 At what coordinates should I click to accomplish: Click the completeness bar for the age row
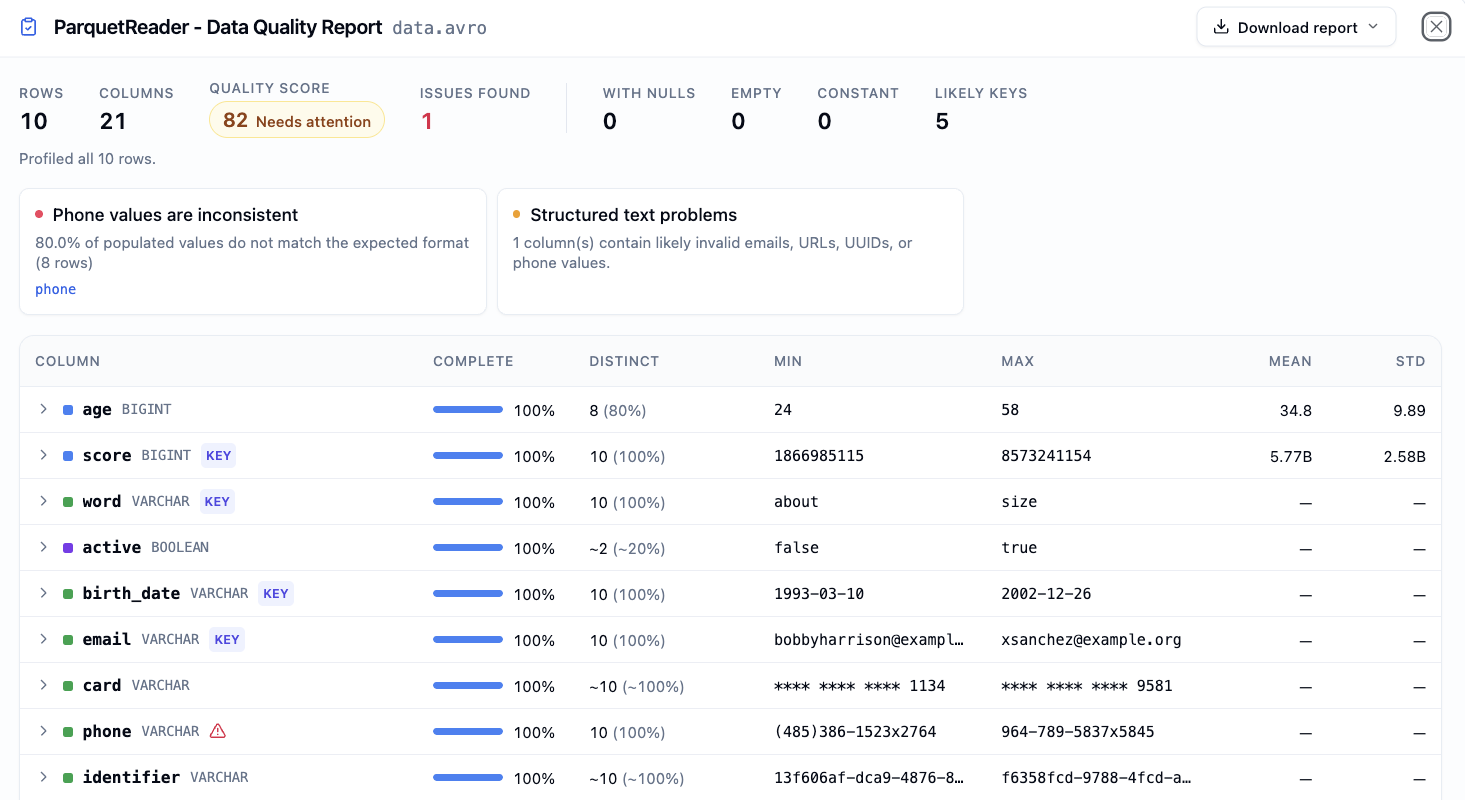tap(468, 410)
